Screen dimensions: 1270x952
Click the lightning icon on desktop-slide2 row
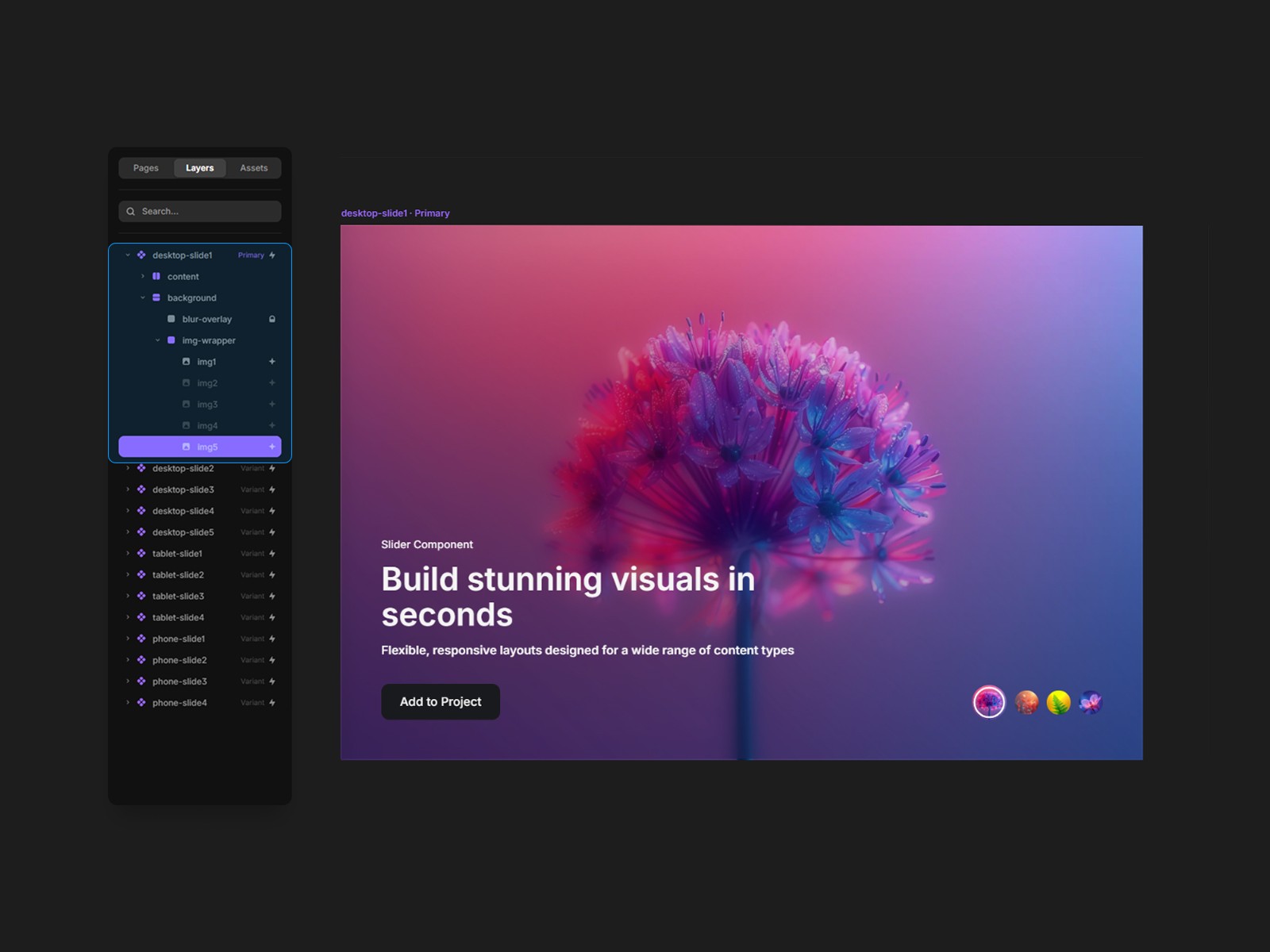tap(272, 468)
